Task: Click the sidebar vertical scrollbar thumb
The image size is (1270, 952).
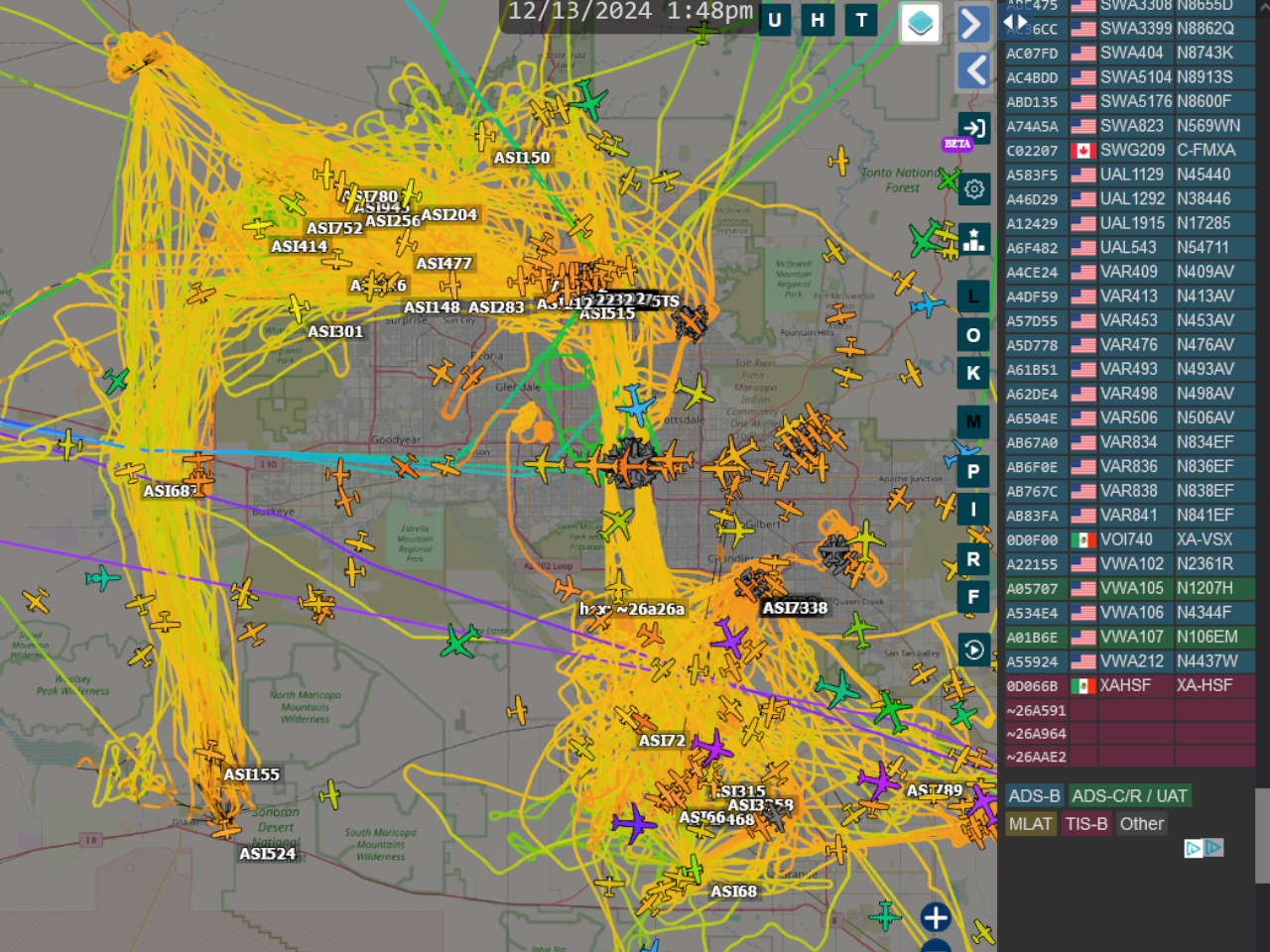Action: pyautogui.click(x=1262, y=835)
